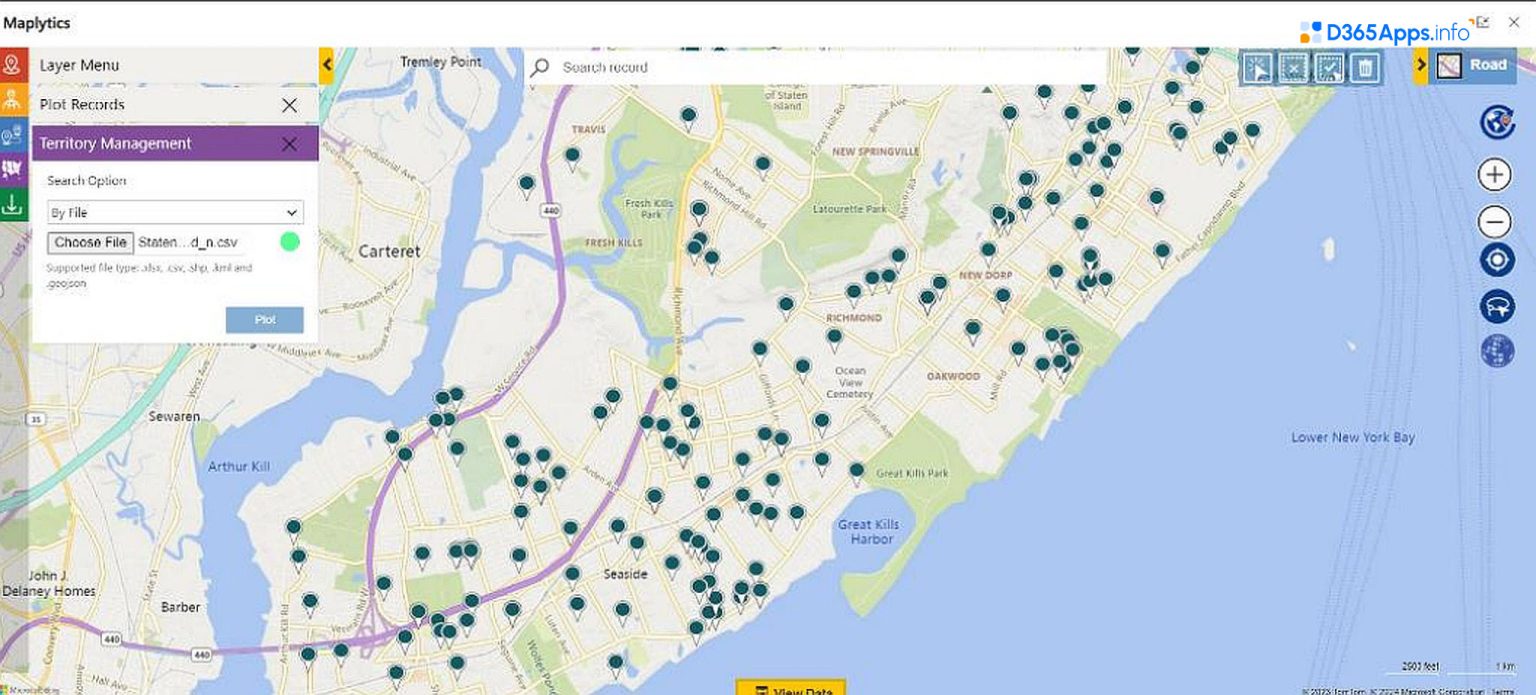Click the Maplytics title in the top bar

[36, 22]
